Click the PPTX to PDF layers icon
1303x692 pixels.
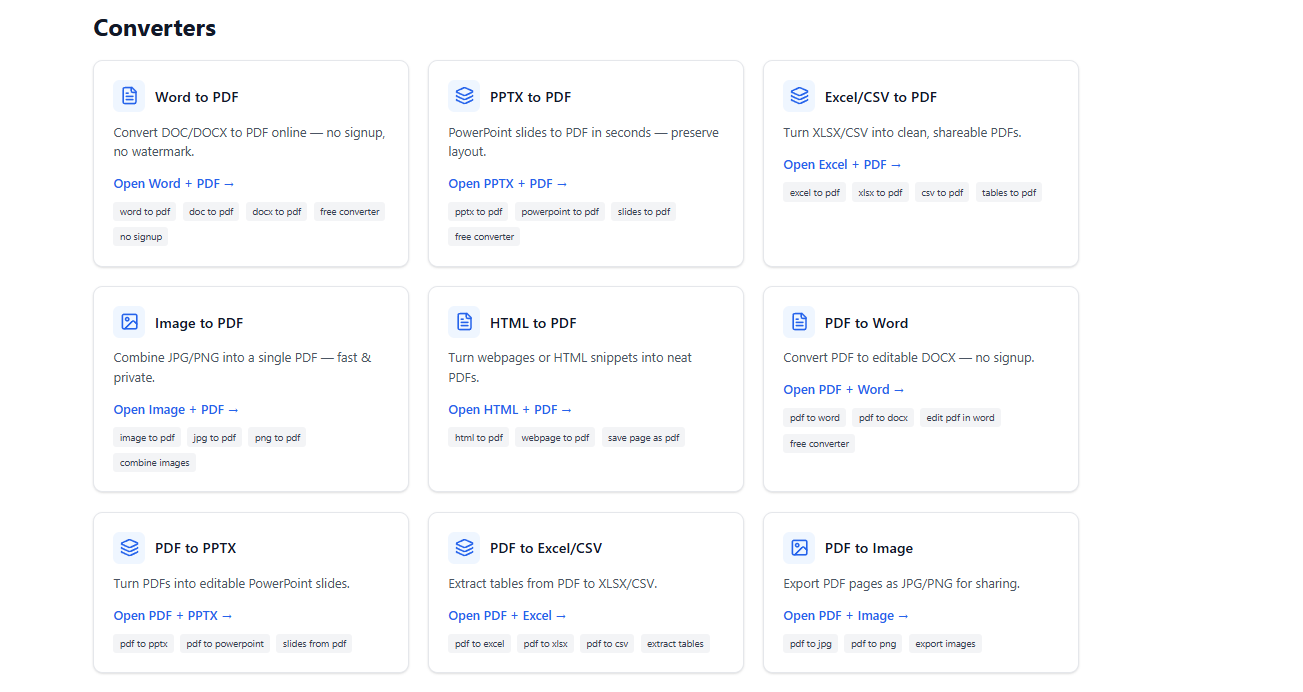[464, 96]
